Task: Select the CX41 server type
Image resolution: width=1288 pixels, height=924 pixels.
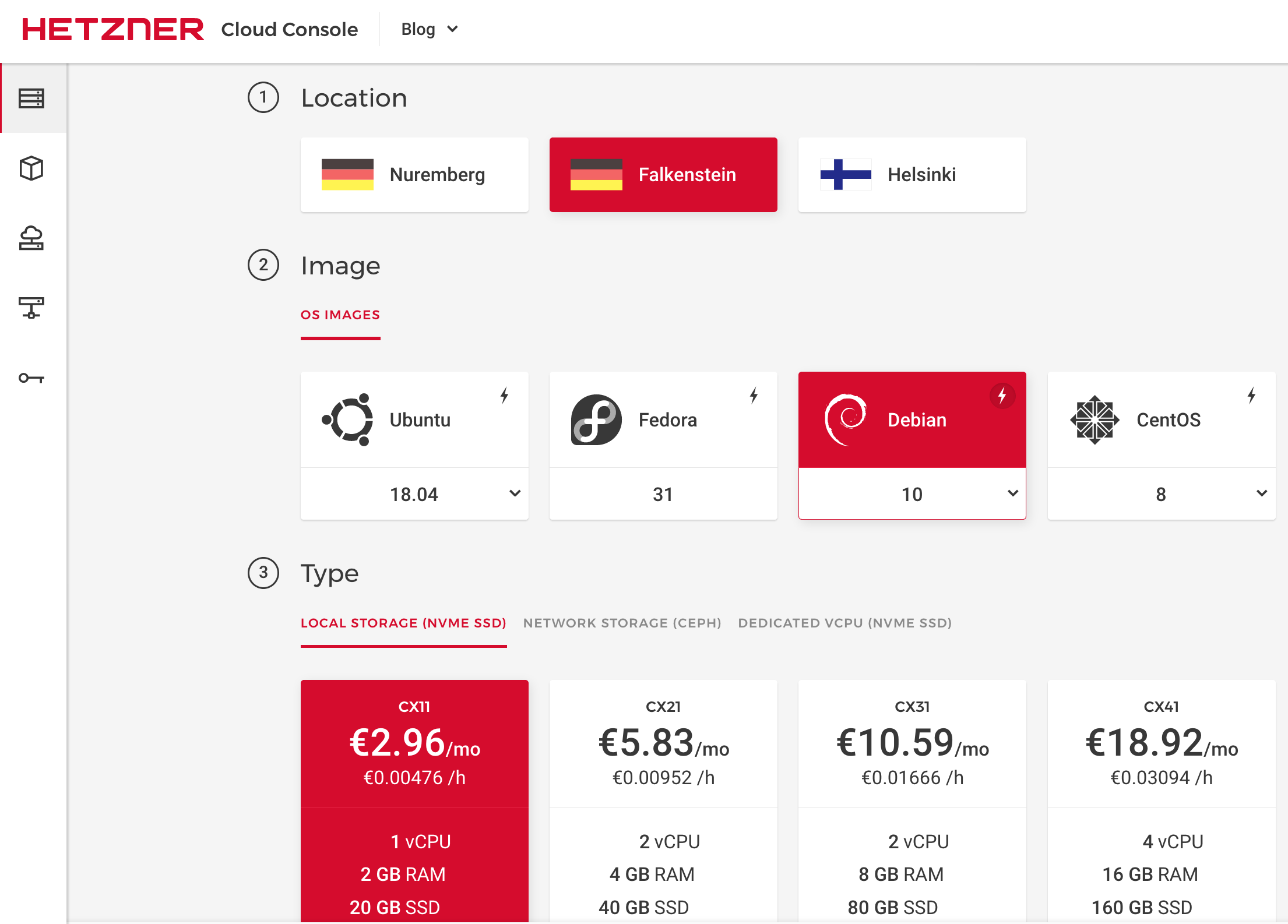Action: (1162, 801)
